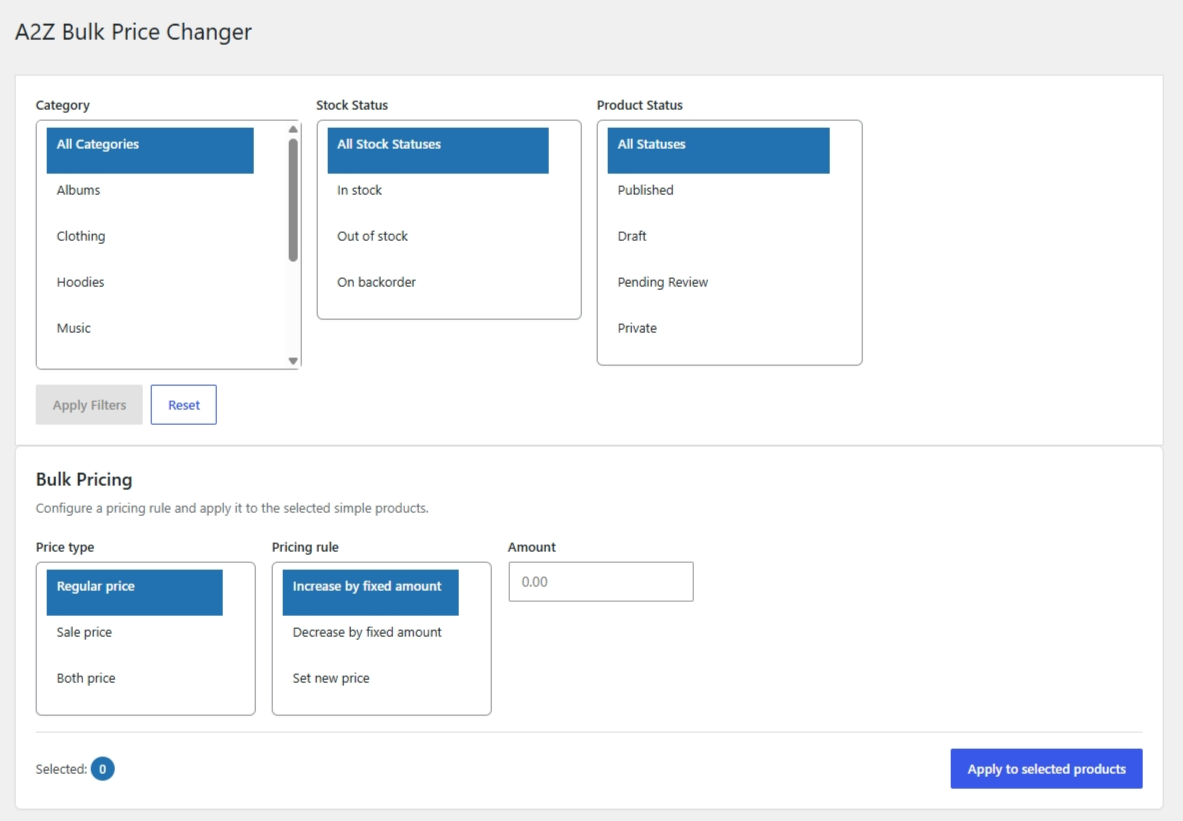Image resolution: width=1183 pixels, height=821 pixels.
Task: Click the Price type label
Action: (65, 547)
